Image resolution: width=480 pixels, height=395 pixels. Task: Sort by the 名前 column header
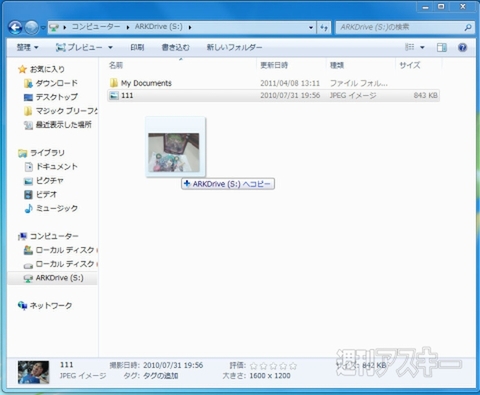(x=116, y=65)
